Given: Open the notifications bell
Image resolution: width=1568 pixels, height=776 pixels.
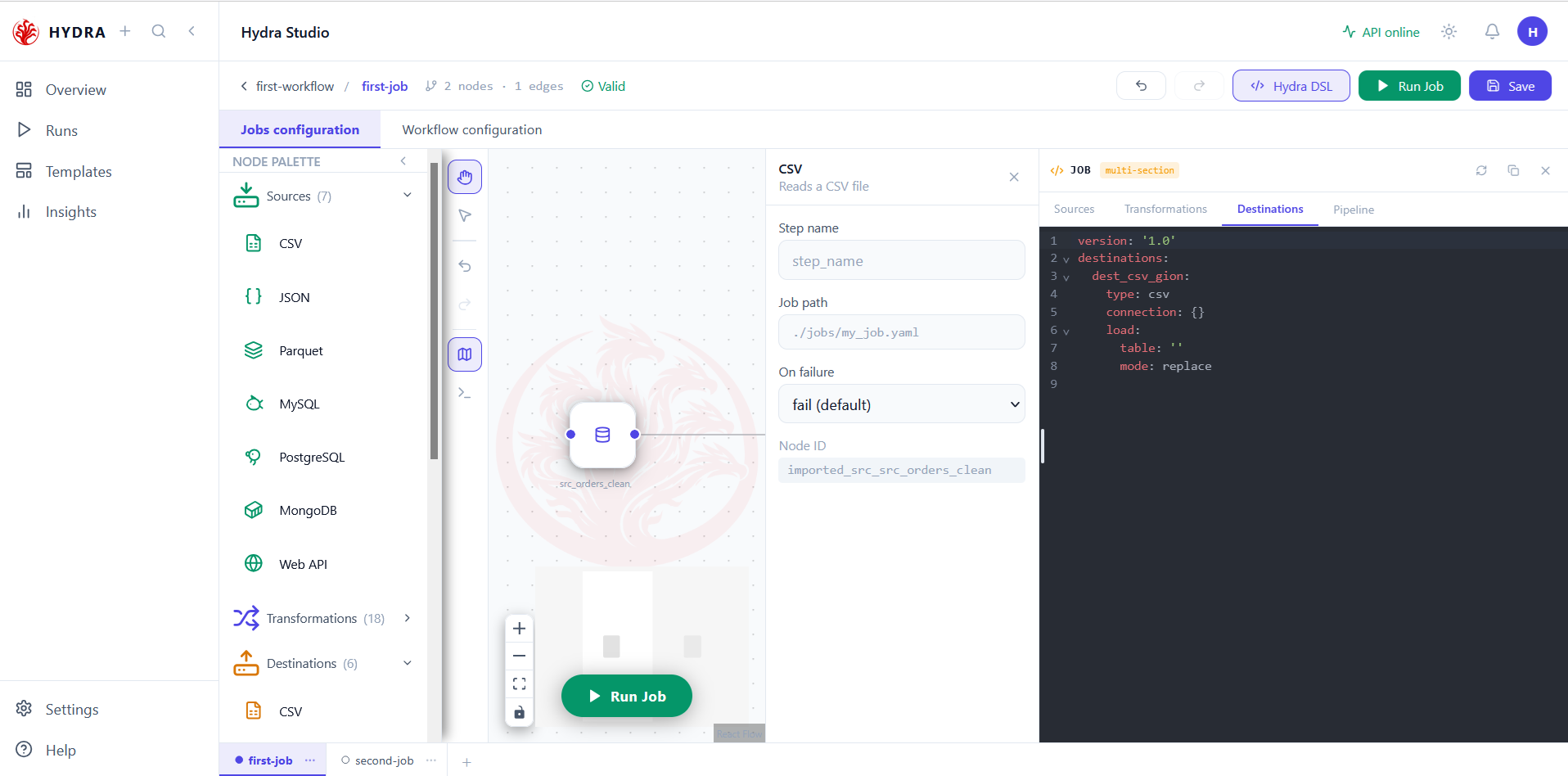Looking at the screenshot, I should click(1492, 32).
